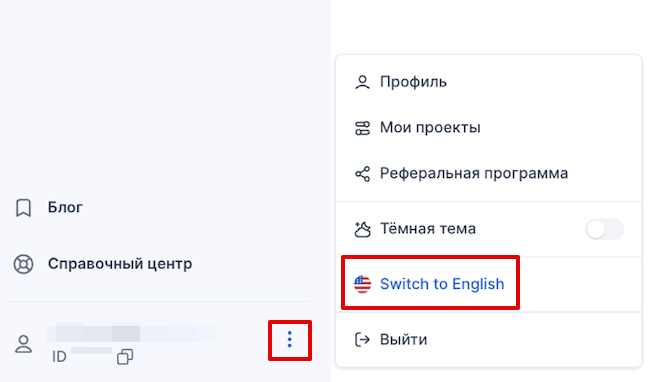The width and height of the screenshot is (660, 382).
Task: Toggle the Тёмная тема switch on
Action: [x=604, y=229]
